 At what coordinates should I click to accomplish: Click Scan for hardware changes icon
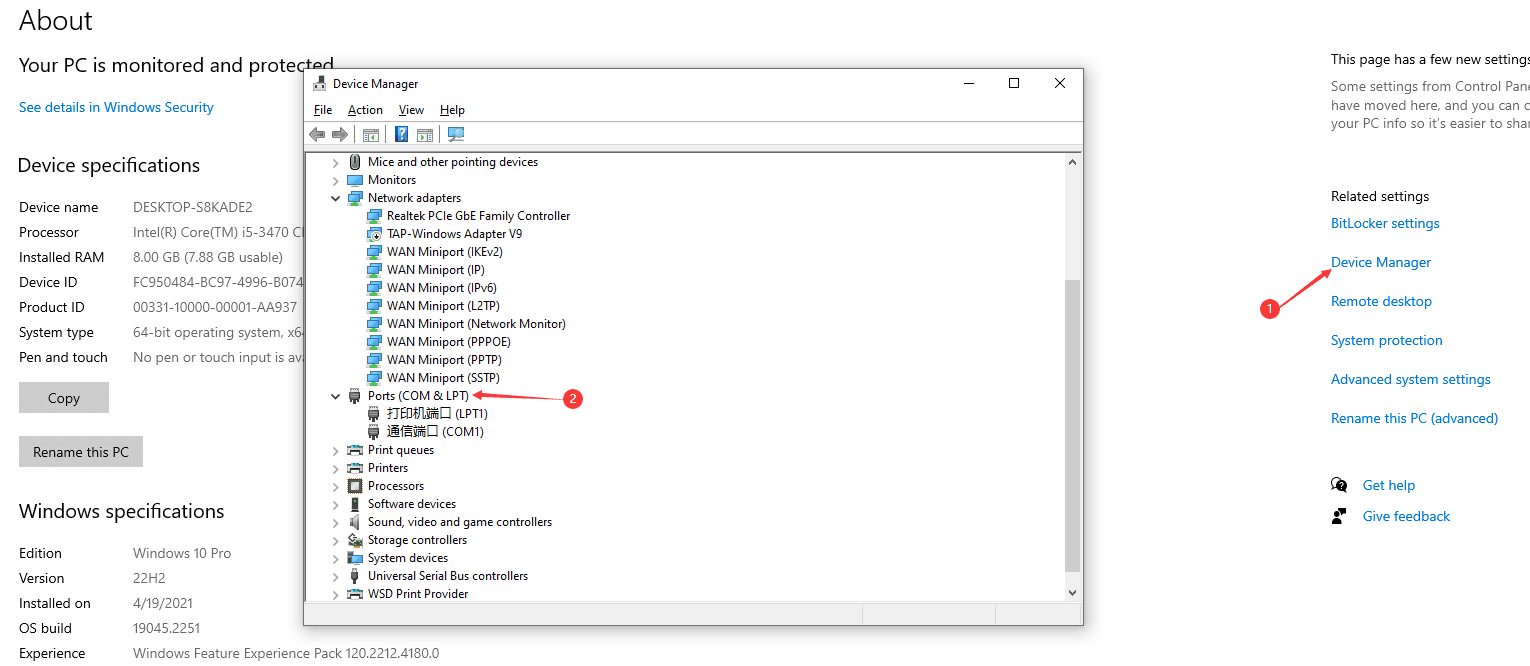[x=456, y=135]
